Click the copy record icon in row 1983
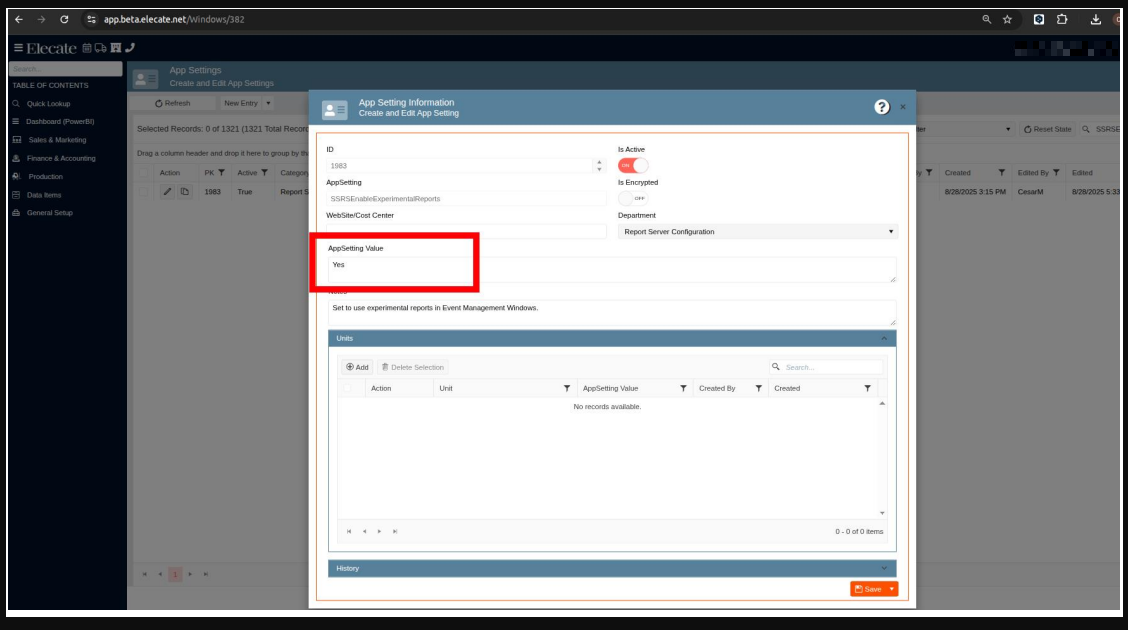 coord(184,192)
